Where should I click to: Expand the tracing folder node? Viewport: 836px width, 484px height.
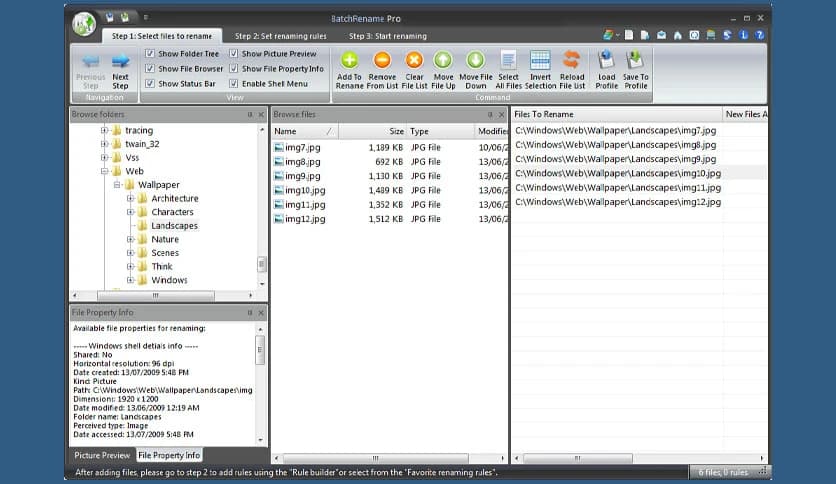(104, 130)
